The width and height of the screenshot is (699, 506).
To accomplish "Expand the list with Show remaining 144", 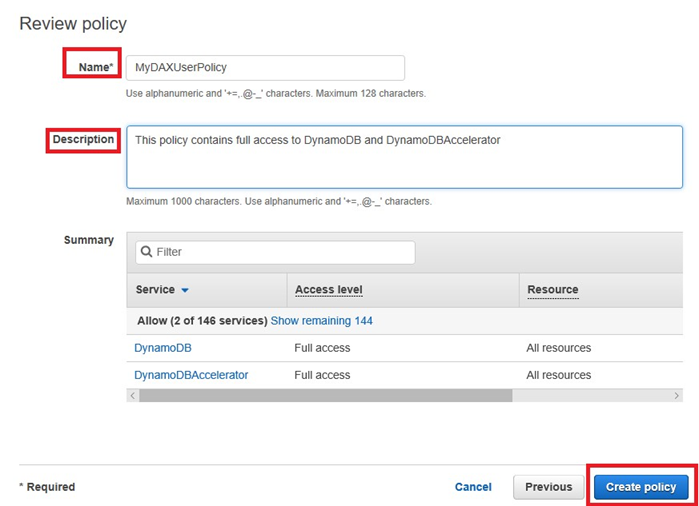I will (322, 321).
